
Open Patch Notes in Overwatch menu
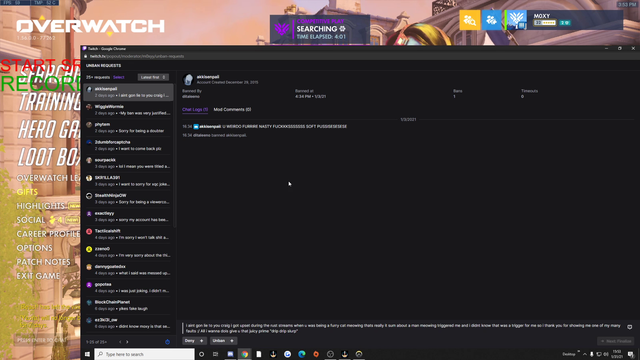click(43, 262)
